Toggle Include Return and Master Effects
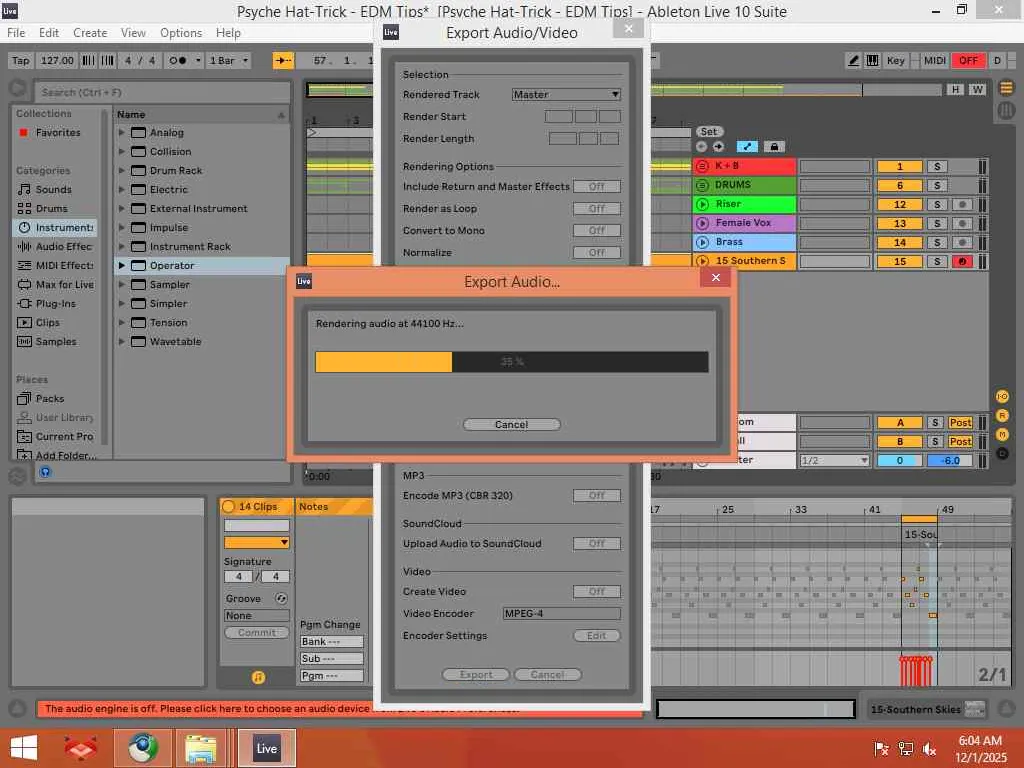The width and height of the screenshot is (1024, 768). coord(596,187)
